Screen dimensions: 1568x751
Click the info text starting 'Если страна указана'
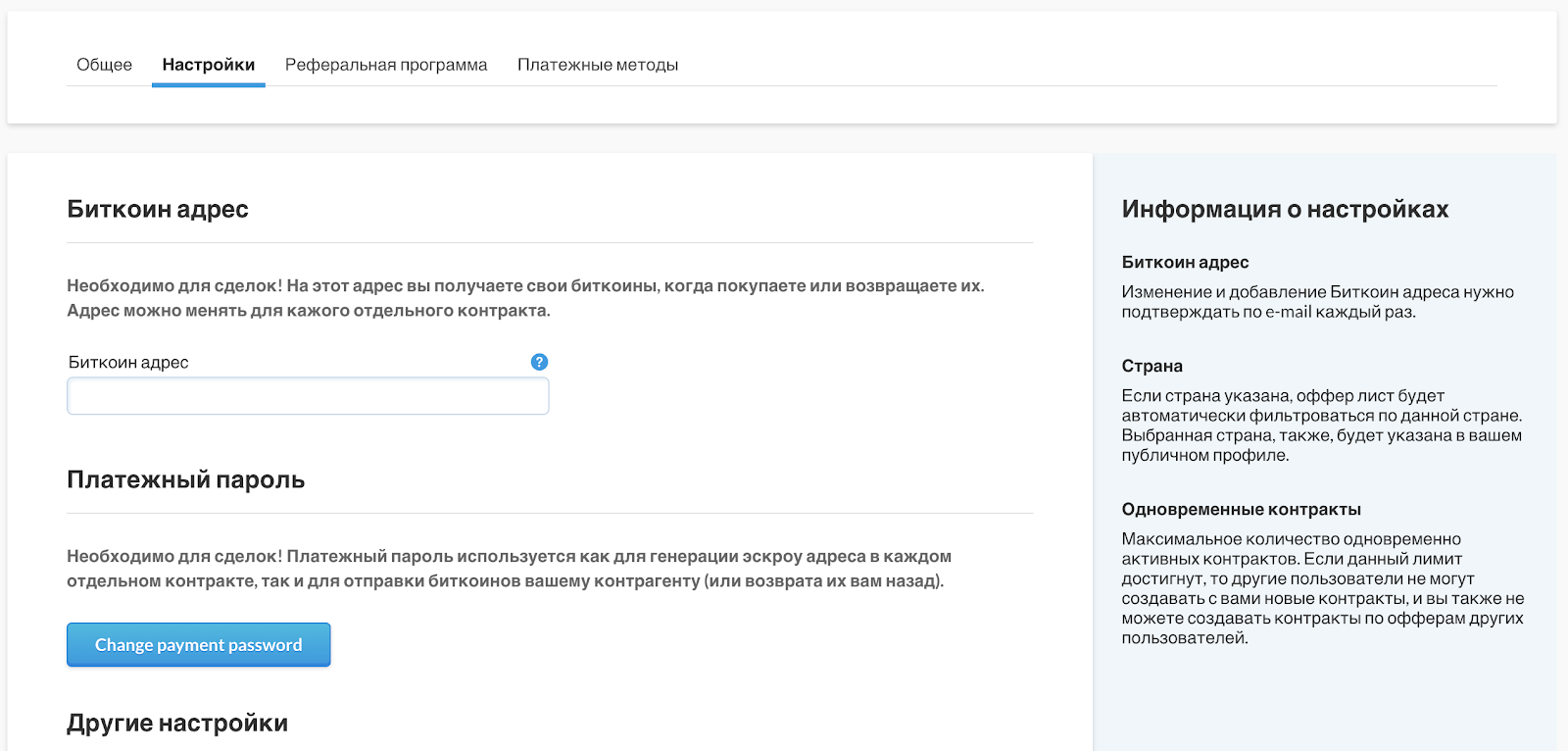tap(1321, 426)
